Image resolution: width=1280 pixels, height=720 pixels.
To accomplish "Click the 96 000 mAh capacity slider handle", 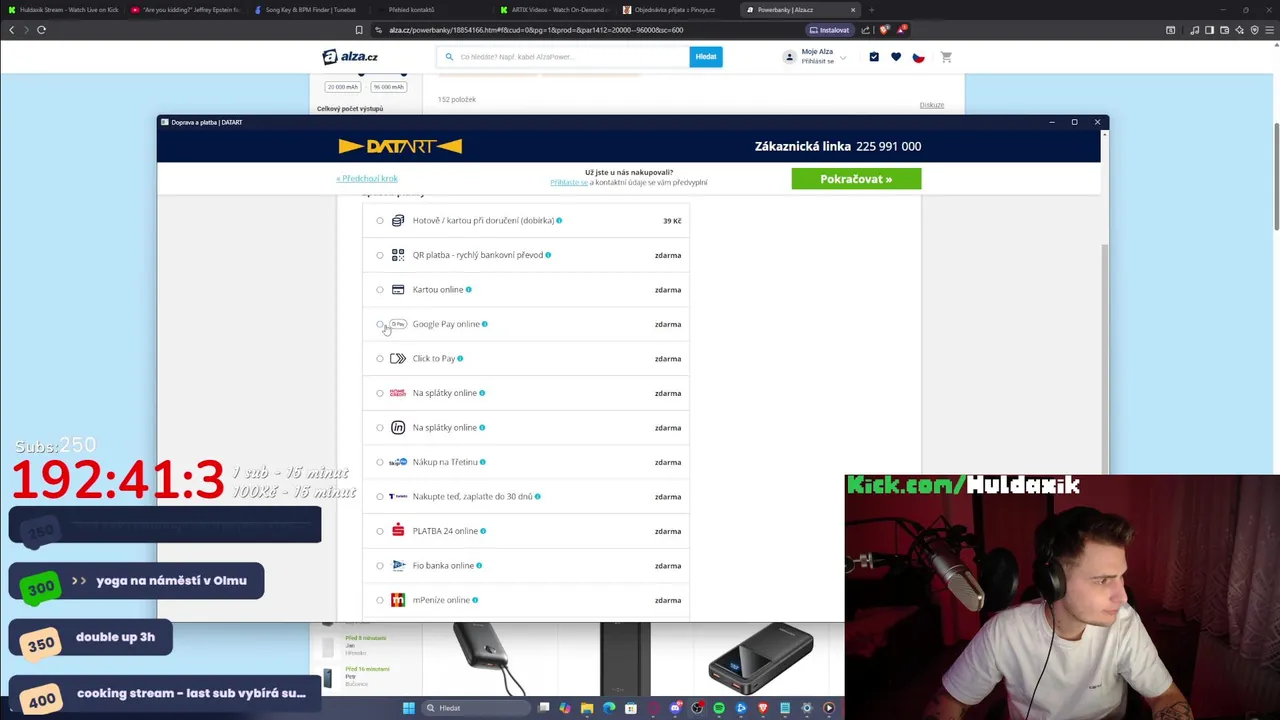I will 402,74.
